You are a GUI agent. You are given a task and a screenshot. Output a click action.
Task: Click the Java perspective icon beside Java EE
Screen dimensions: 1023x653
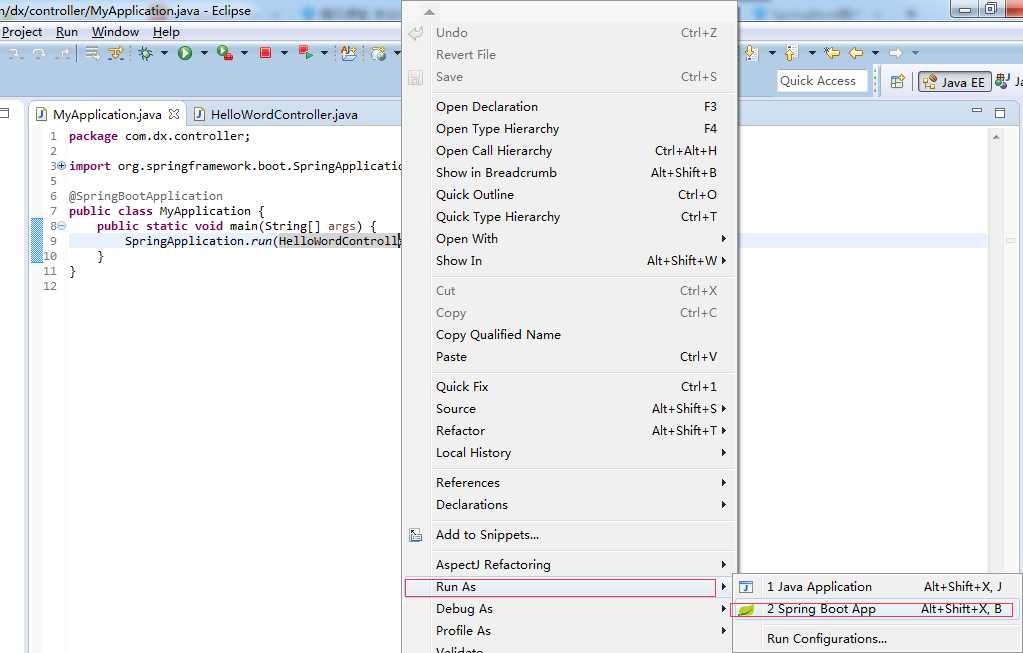tap(1003, 82)
